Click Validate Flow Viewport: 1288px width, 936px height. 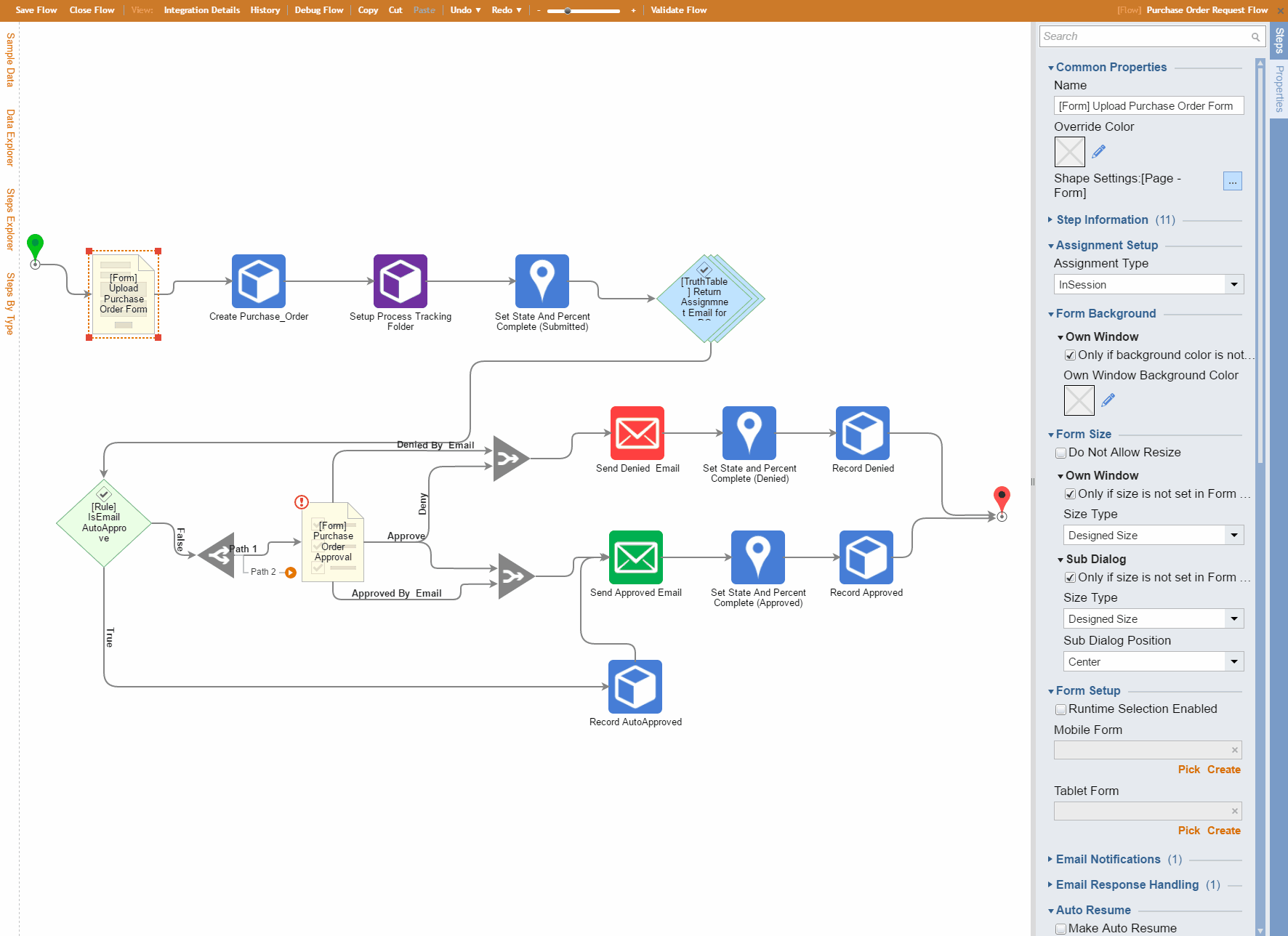click(x=679, y=10)
